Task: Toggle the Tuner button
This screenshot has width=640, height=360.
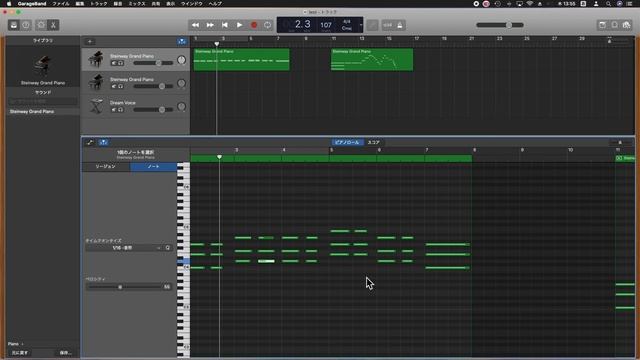Action: point(372,25)
